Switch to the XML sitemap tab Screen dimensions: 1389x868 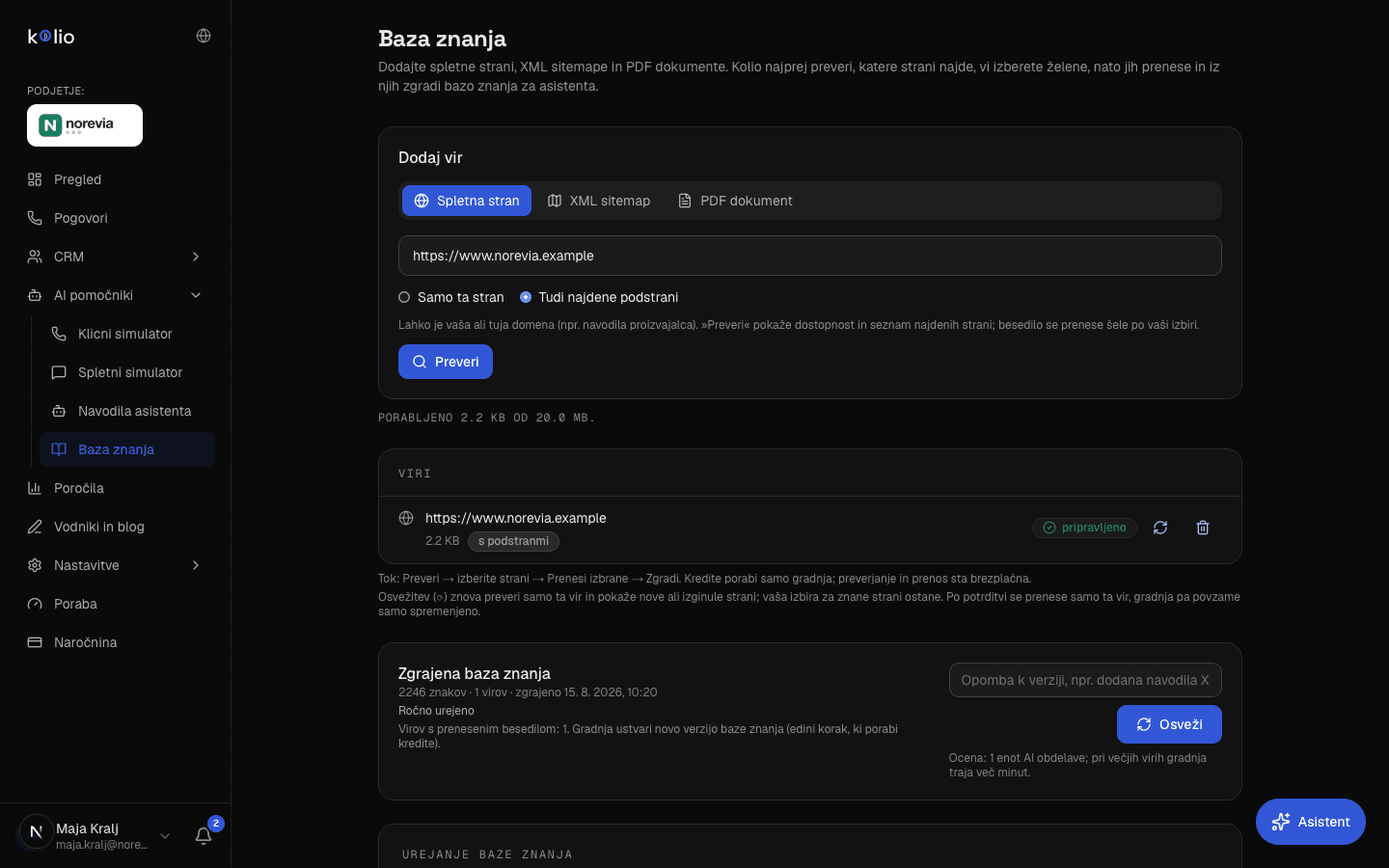coord(599,201)
